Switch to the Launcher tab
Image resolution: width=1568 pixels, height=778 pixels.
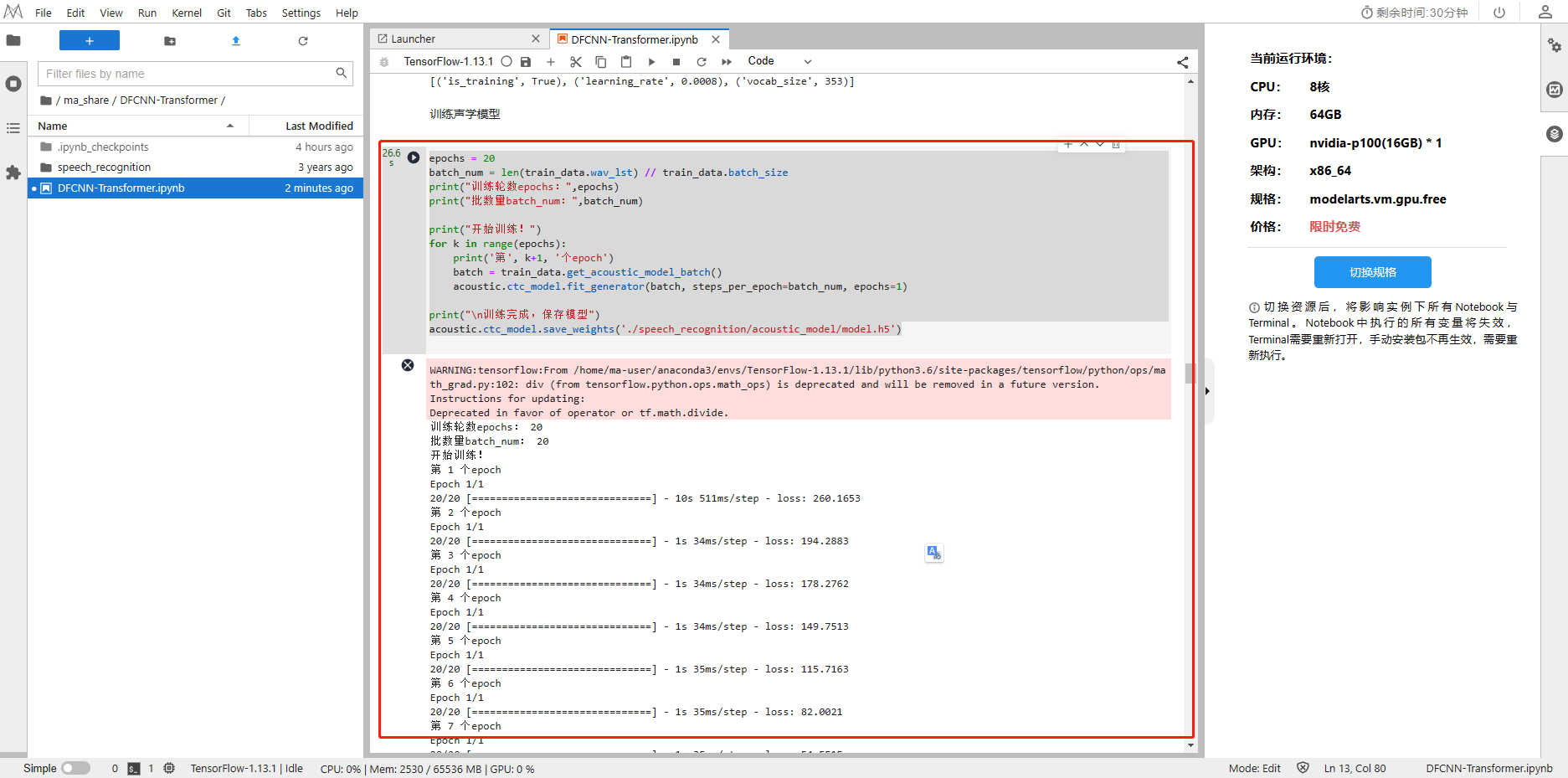click(x=414, y=39)
